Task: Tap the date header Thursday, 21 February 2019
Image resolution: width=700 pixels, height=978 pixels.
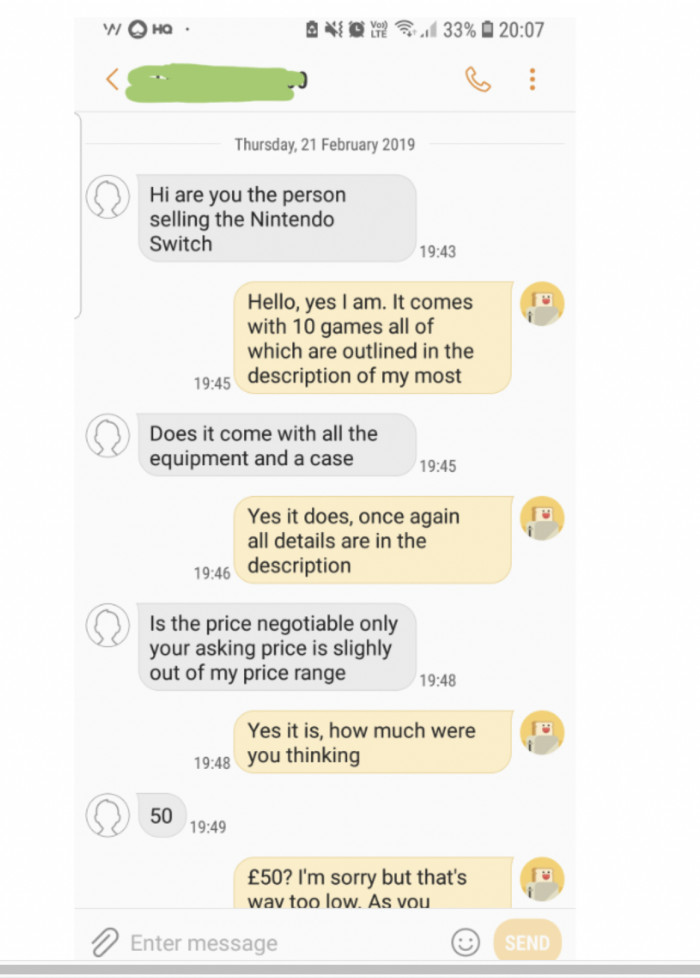Action: [x=324, y=144]
